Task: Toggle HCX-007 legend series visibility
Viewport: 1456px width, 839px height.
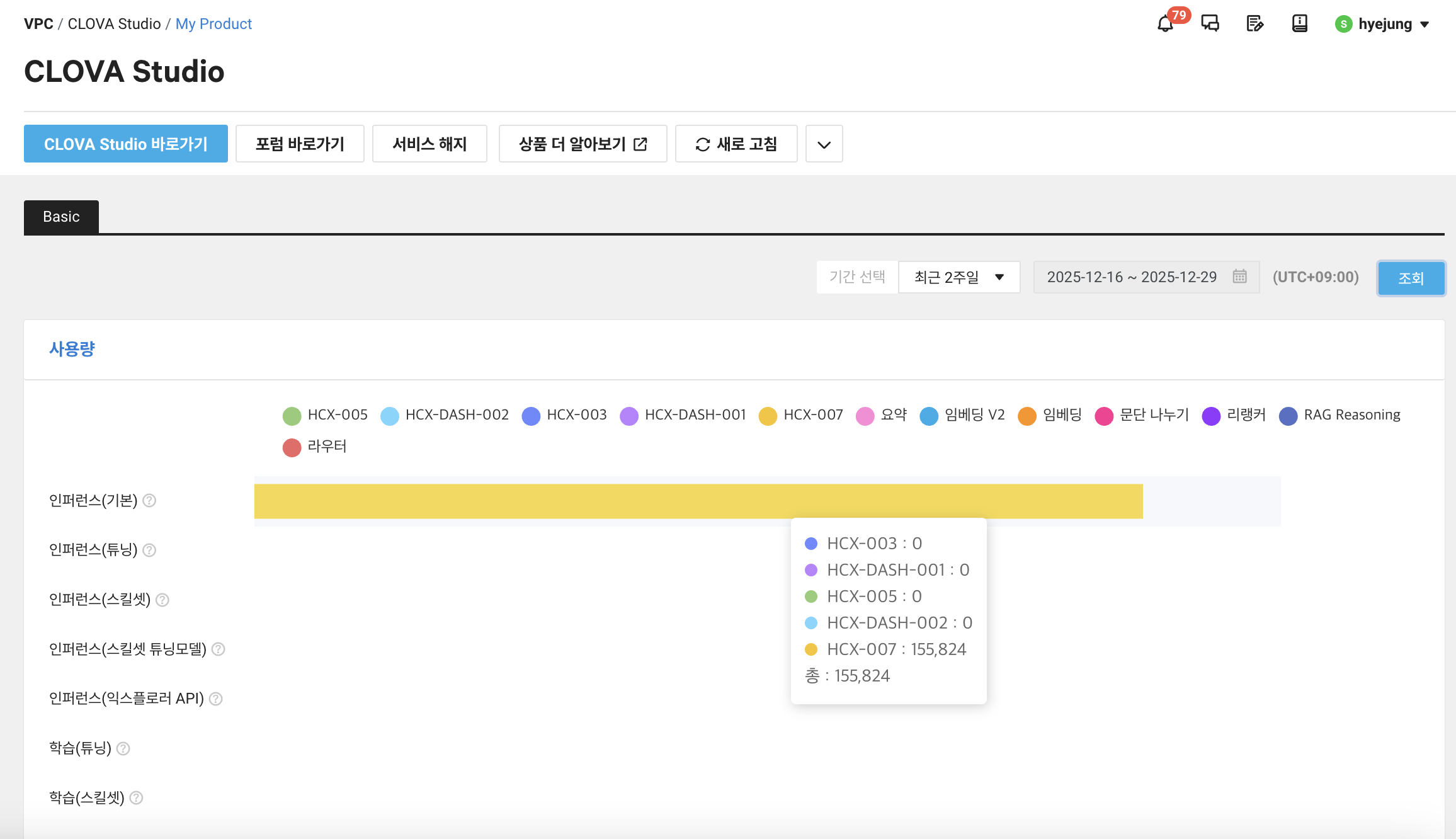Action: tap(800, 415)
